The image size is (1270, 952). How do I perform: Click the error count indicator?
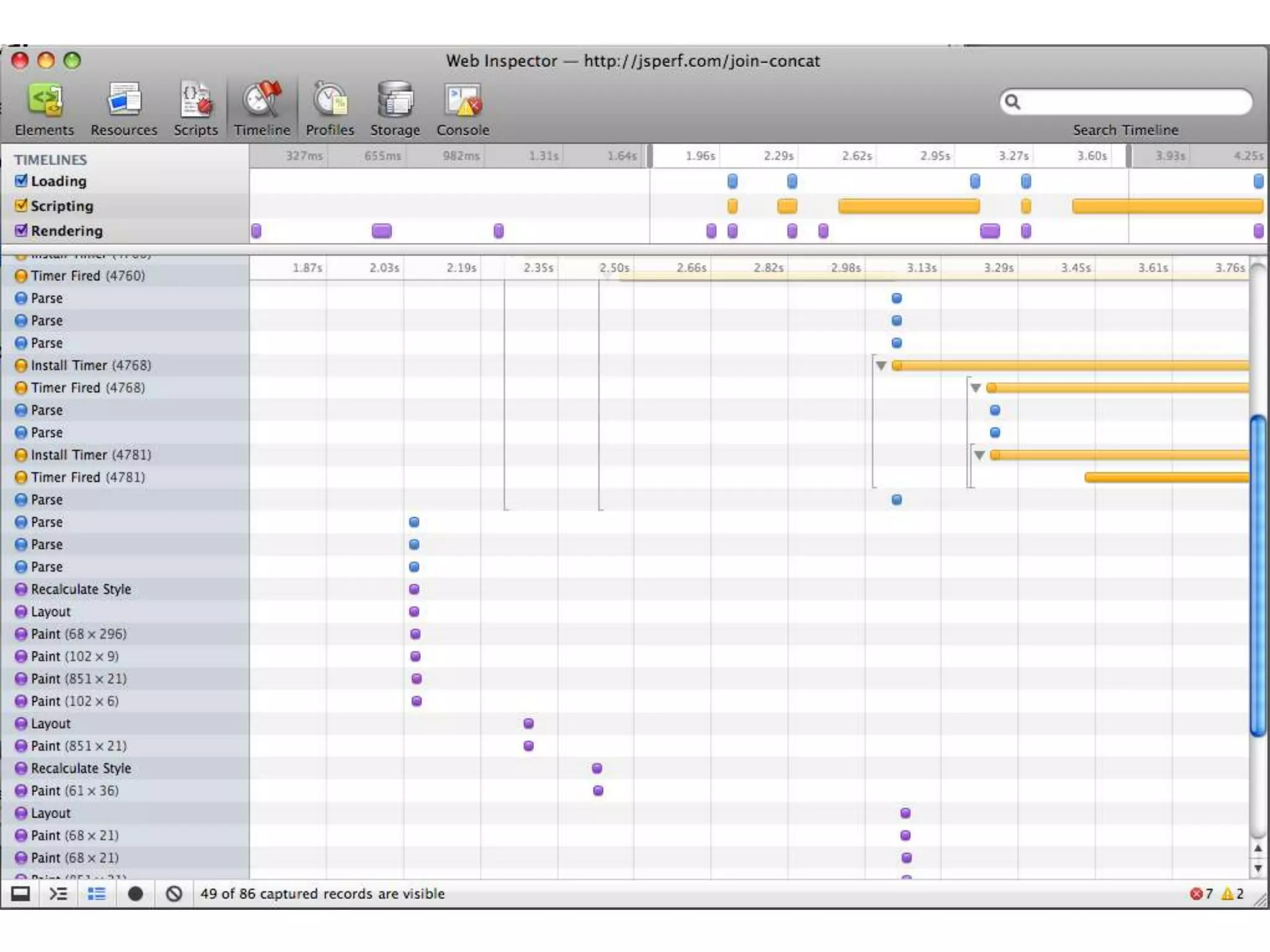pyautogui.click(x=1201, y=894)
